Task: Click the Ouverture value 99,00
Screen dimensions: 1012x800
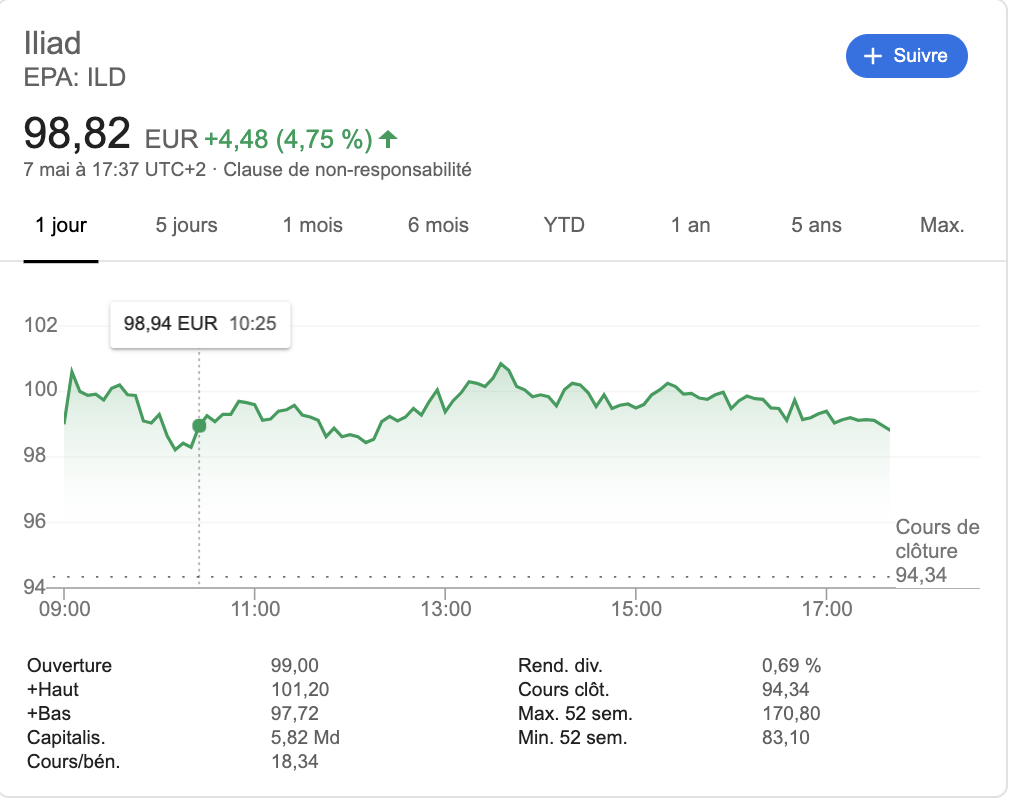Action: coord(291,666)
